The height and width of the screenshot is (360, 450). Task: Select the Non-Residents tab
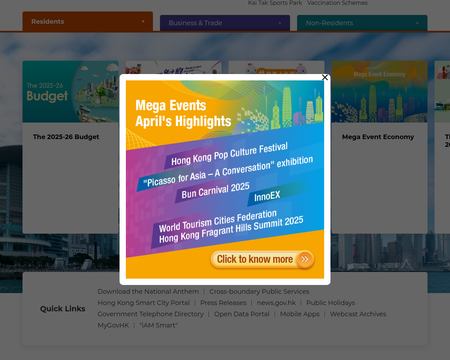coord(362,23)
